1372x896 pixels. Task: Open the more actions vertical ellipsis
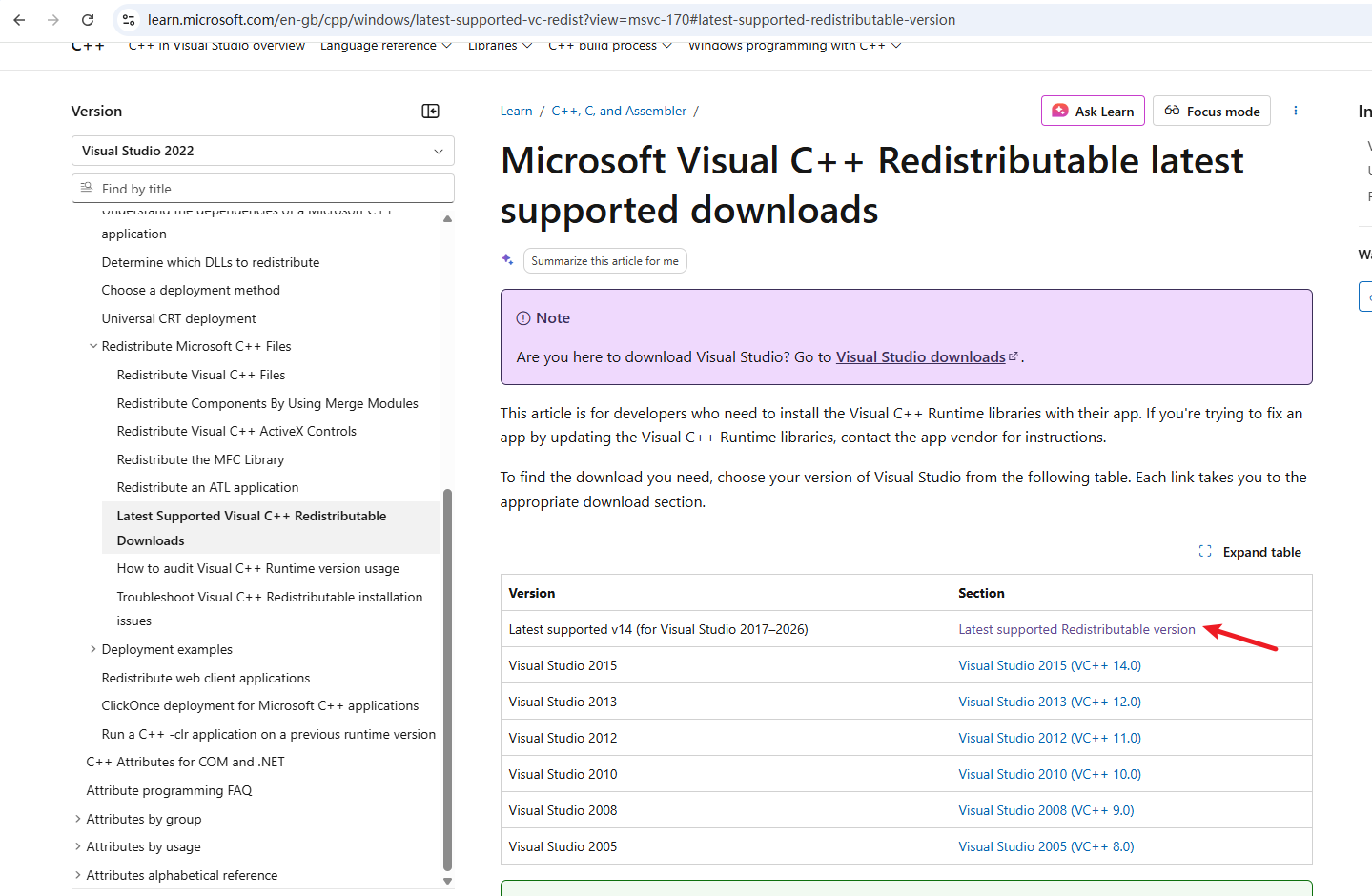coord(1295,111)
